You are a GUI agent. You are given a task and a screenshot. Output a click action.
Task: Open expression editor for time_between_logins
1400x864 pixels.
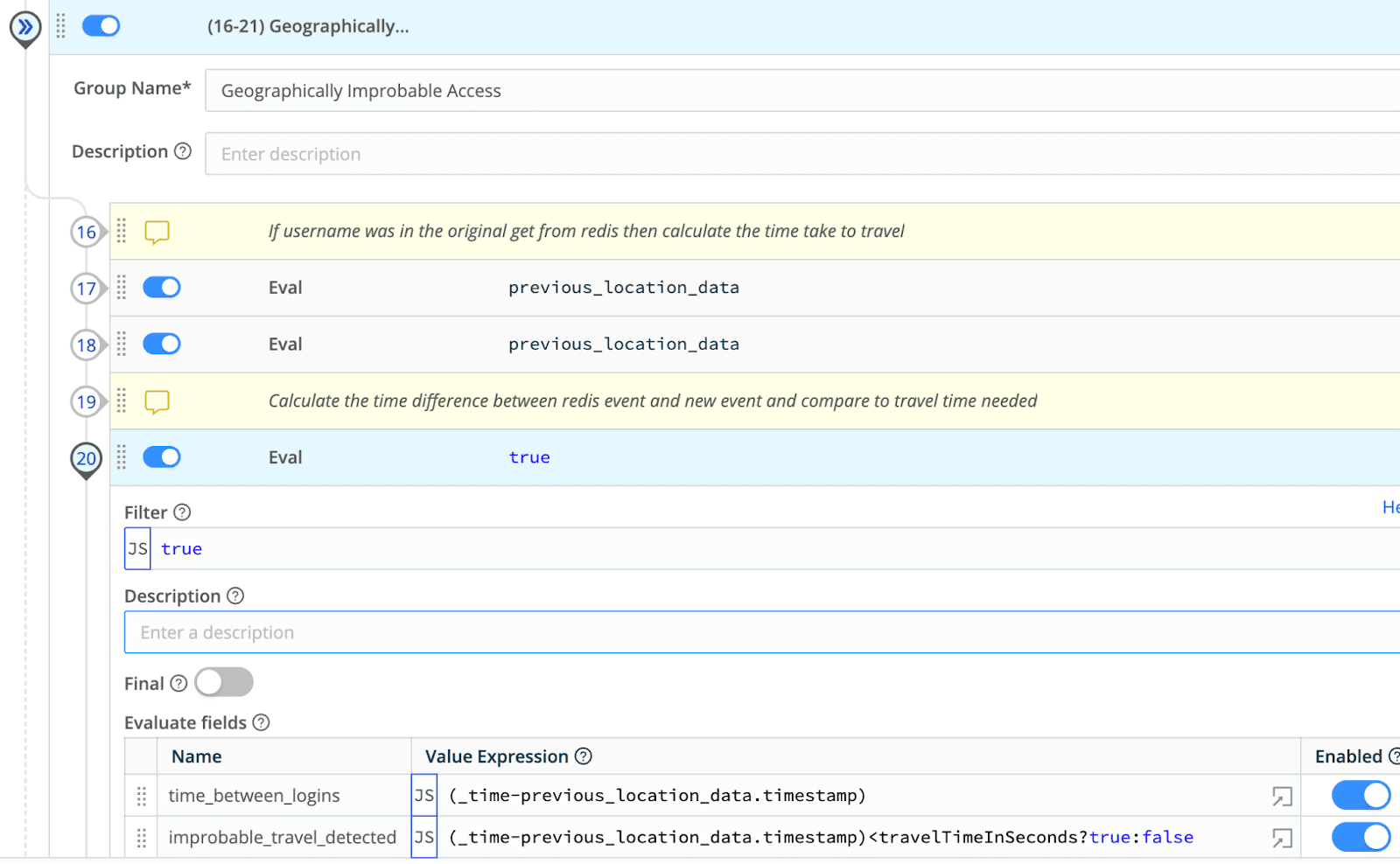click(1282, 796)
